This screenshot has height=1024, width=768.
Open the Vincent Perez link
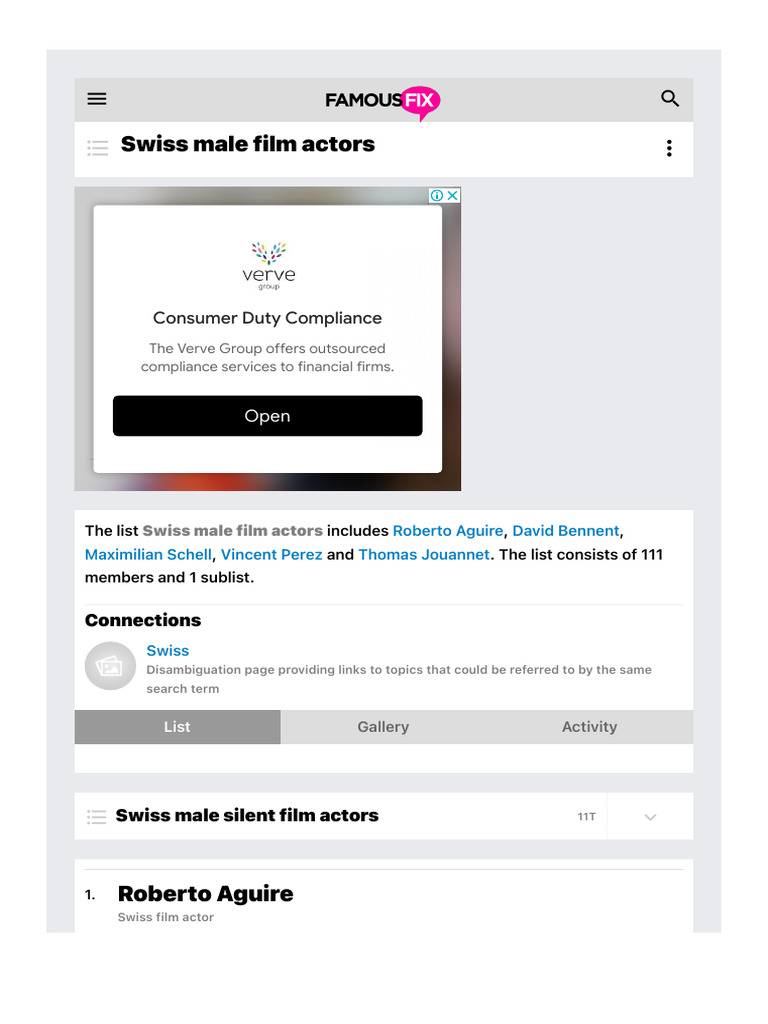(x=271, y=555)
